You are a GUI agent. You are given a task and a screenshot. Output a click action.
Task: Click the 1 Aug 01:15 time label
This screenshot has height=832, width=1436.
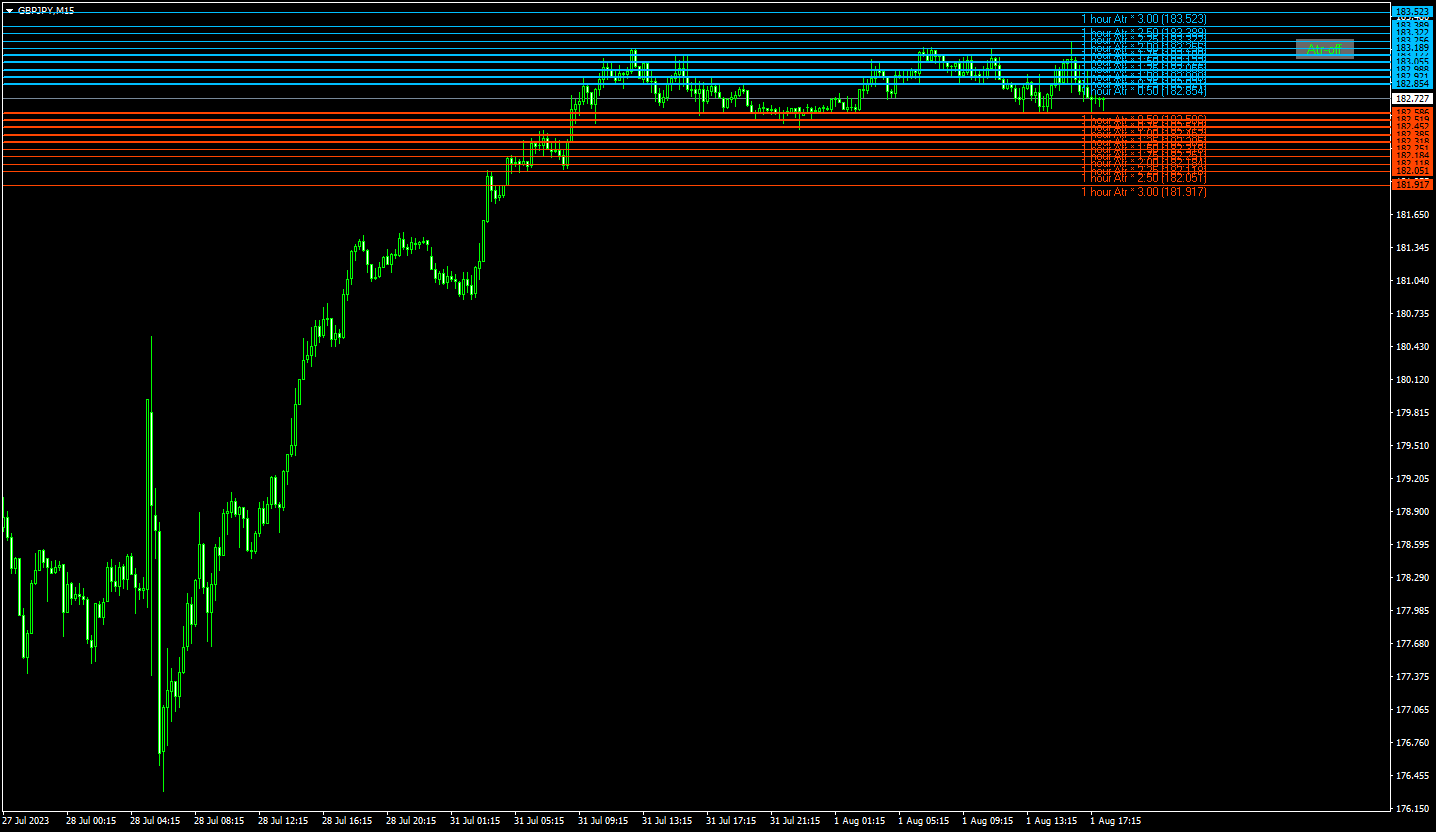pyautogui.click(x=859, y=821)
